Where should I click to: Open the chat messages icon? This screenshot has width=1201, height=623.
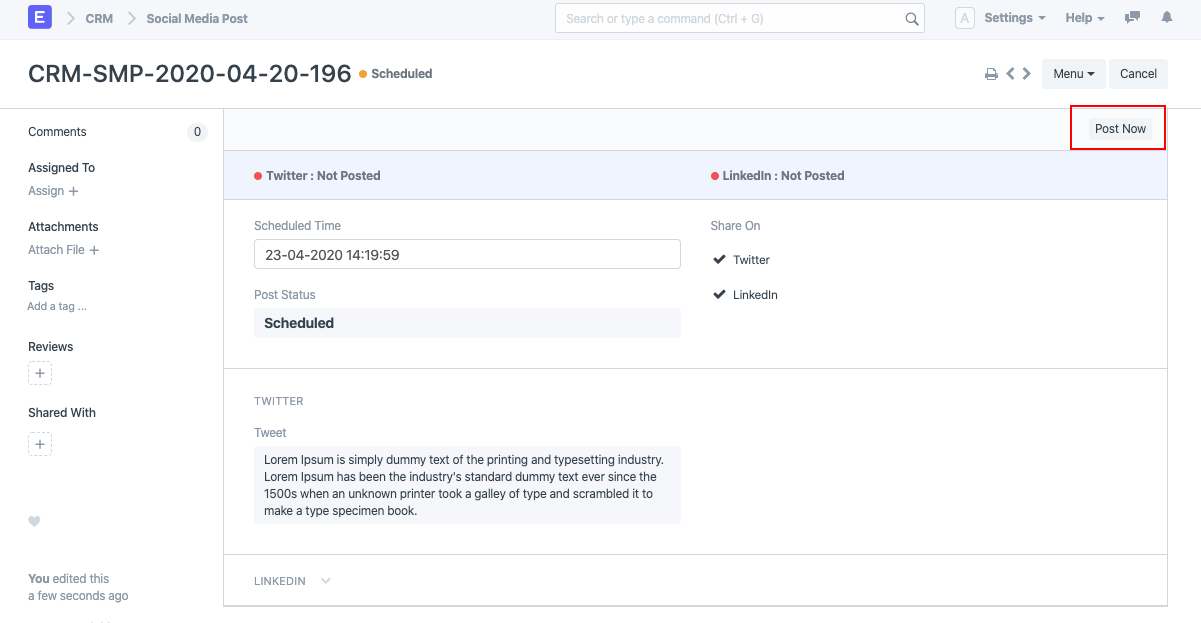click(1132, 18)
